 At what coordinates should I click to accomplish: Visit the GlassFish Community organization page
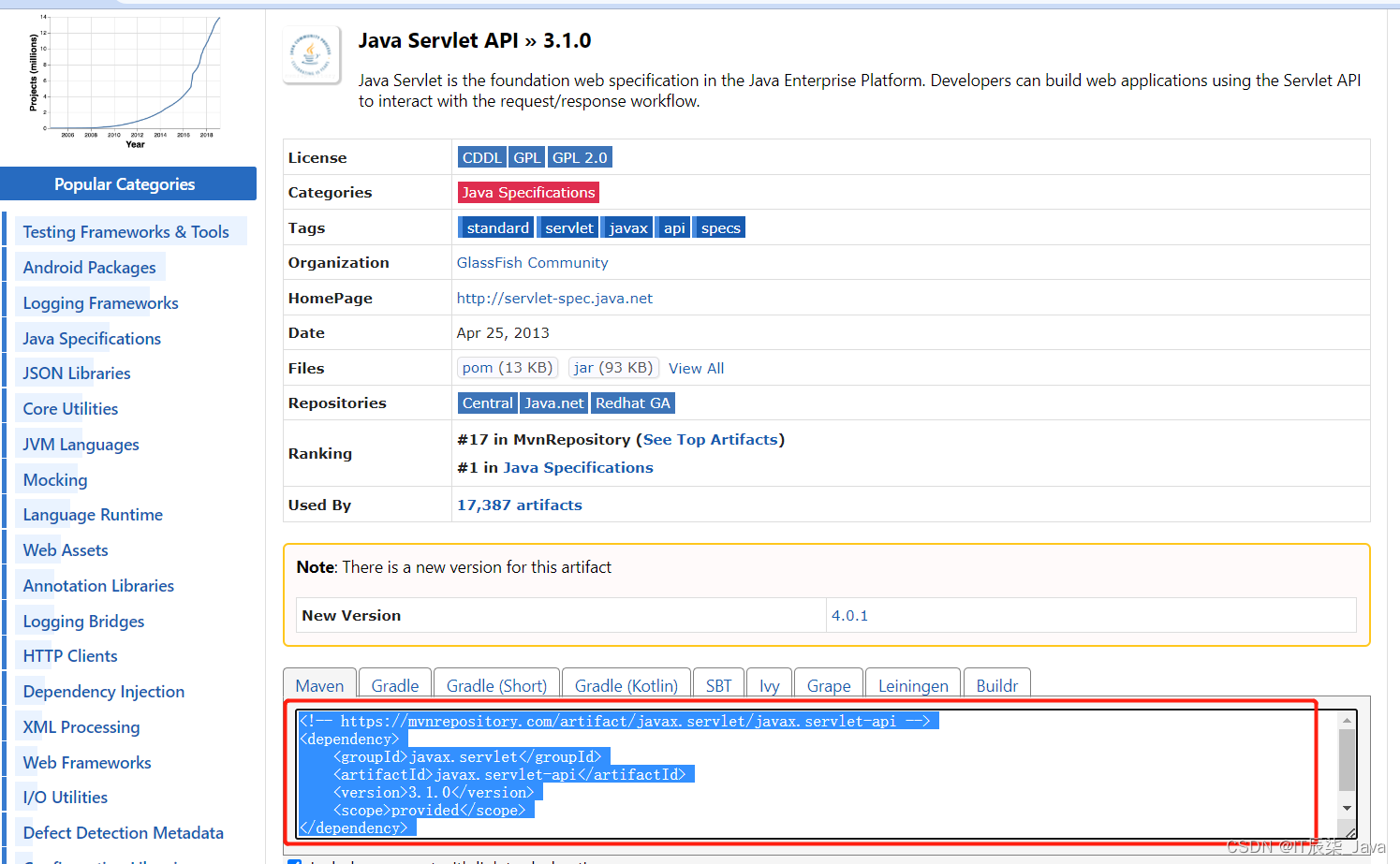pyautogui.click(x=532, y=262)
